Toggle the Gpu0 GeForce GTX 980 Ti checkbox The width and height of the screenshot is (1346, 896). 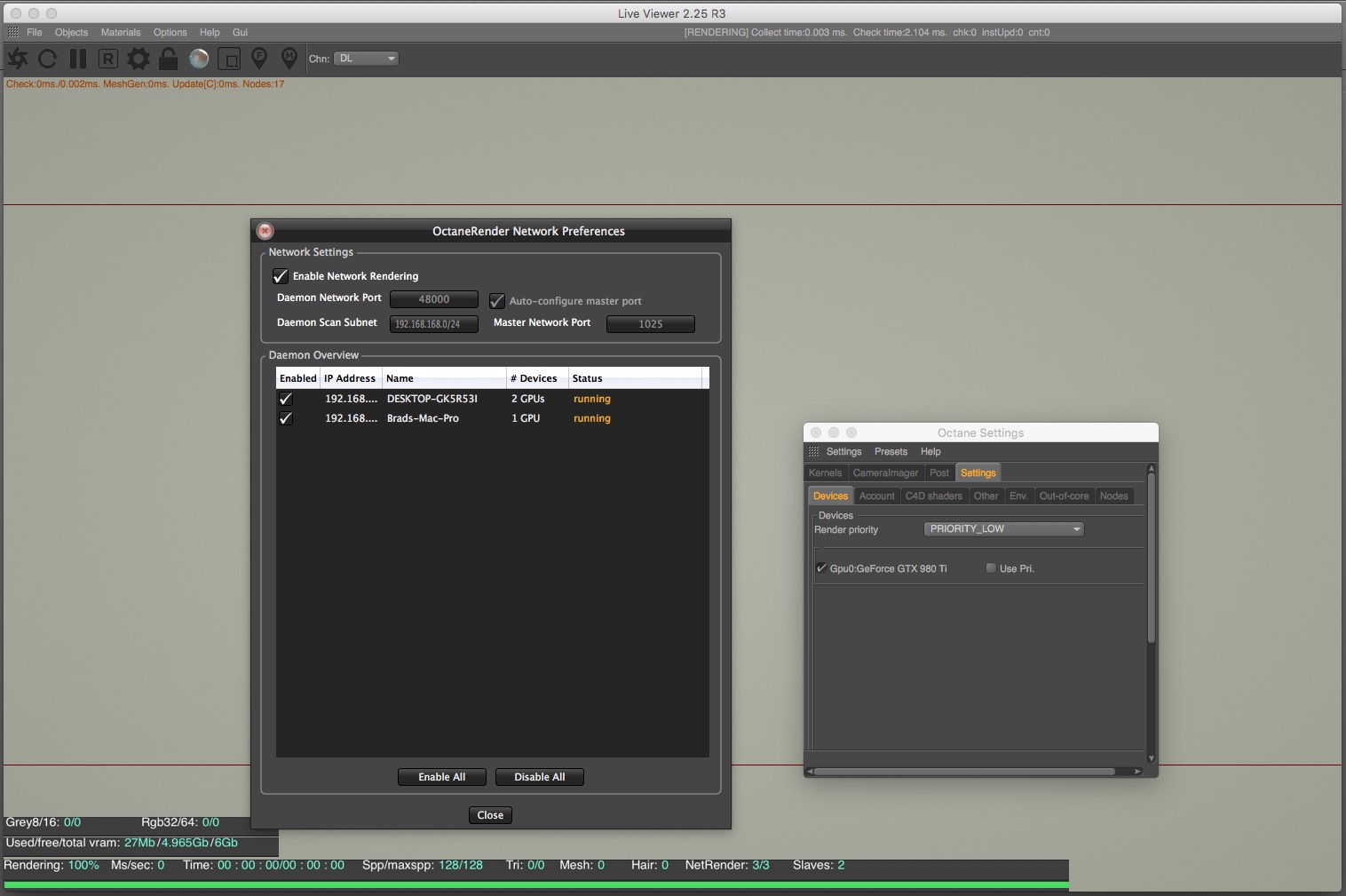pyautogui.click(x=821, y=568)
